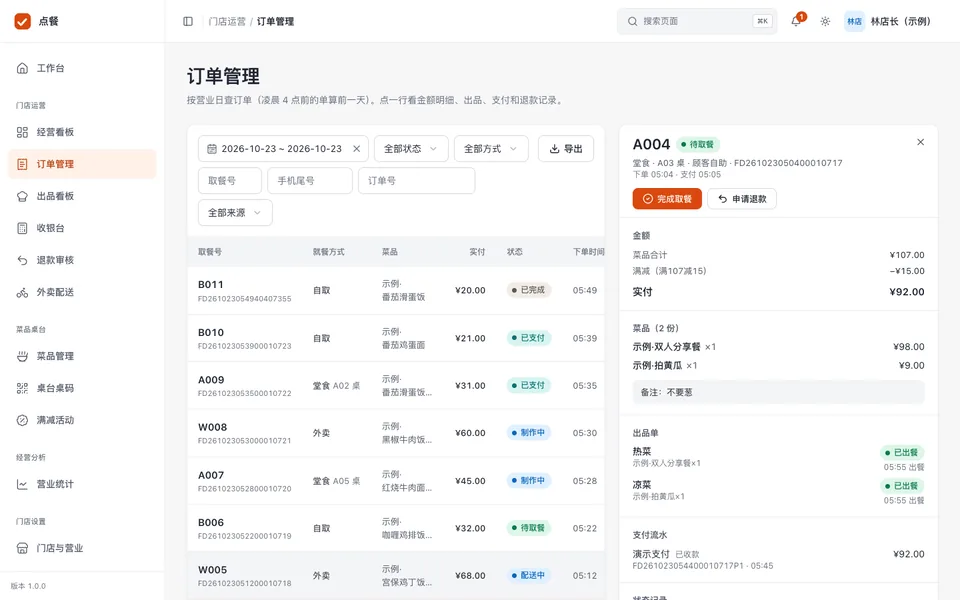
Task: Click the 完成取餐 button
Action: click(x=667, y=199)
